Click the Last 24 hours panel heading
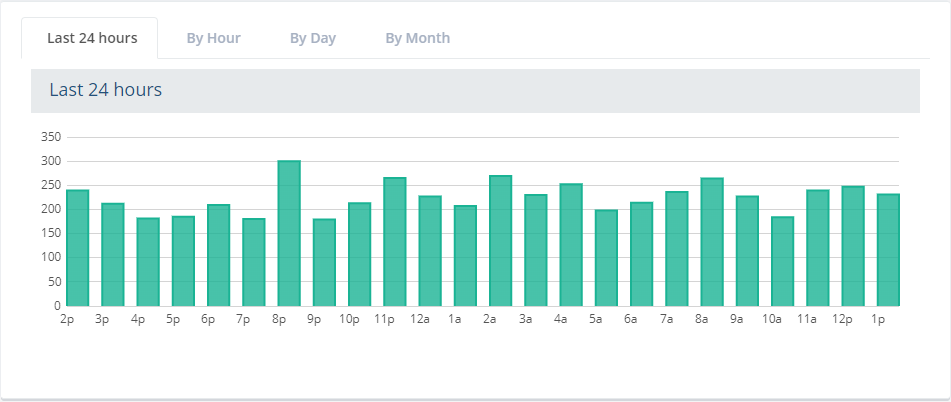The width and height of the screenshot is (951, 402). click(x=105, y=90)
